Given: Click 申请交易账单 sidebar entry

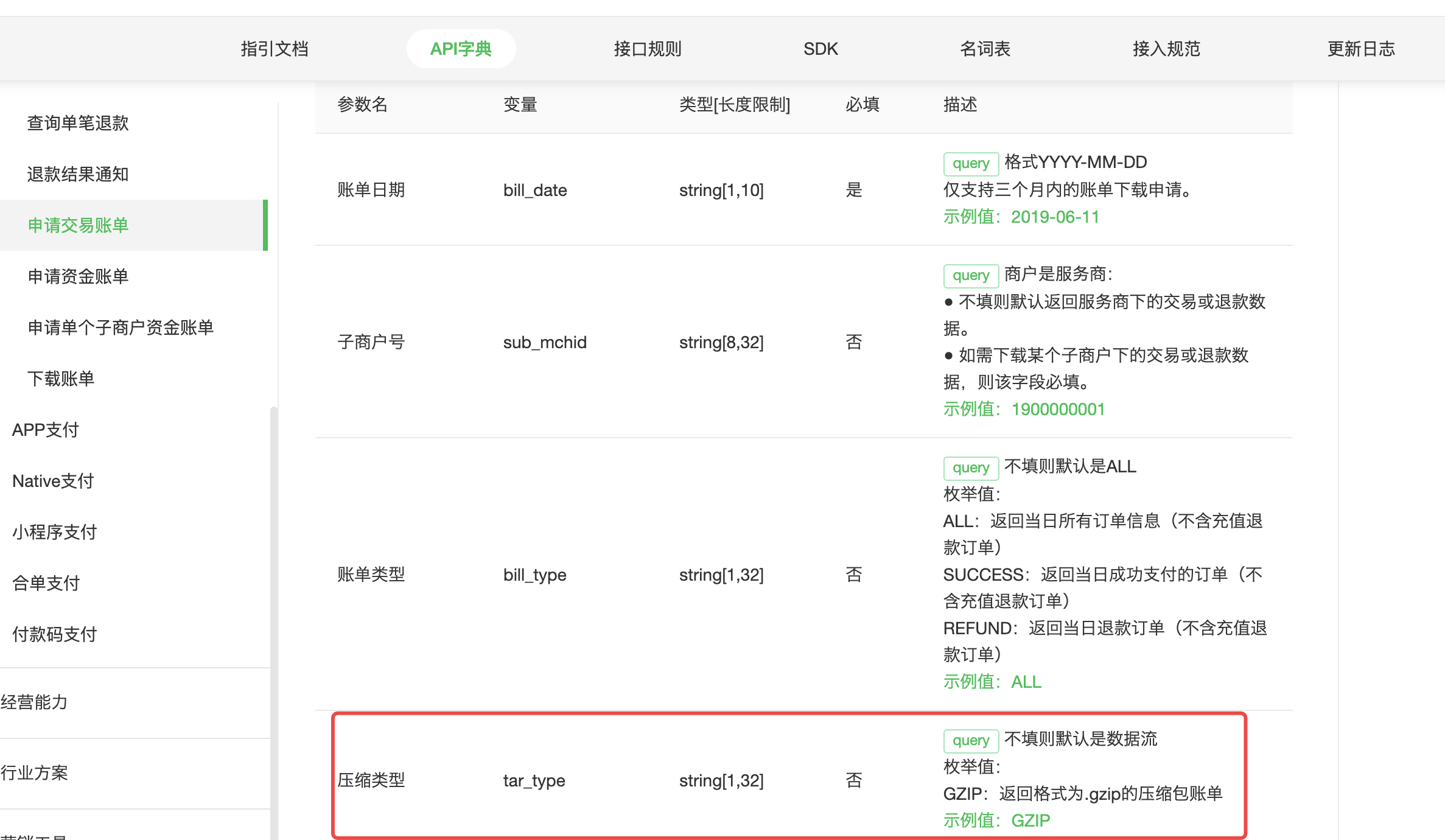Looking at the screenshot, I should [x=78, y=225].
